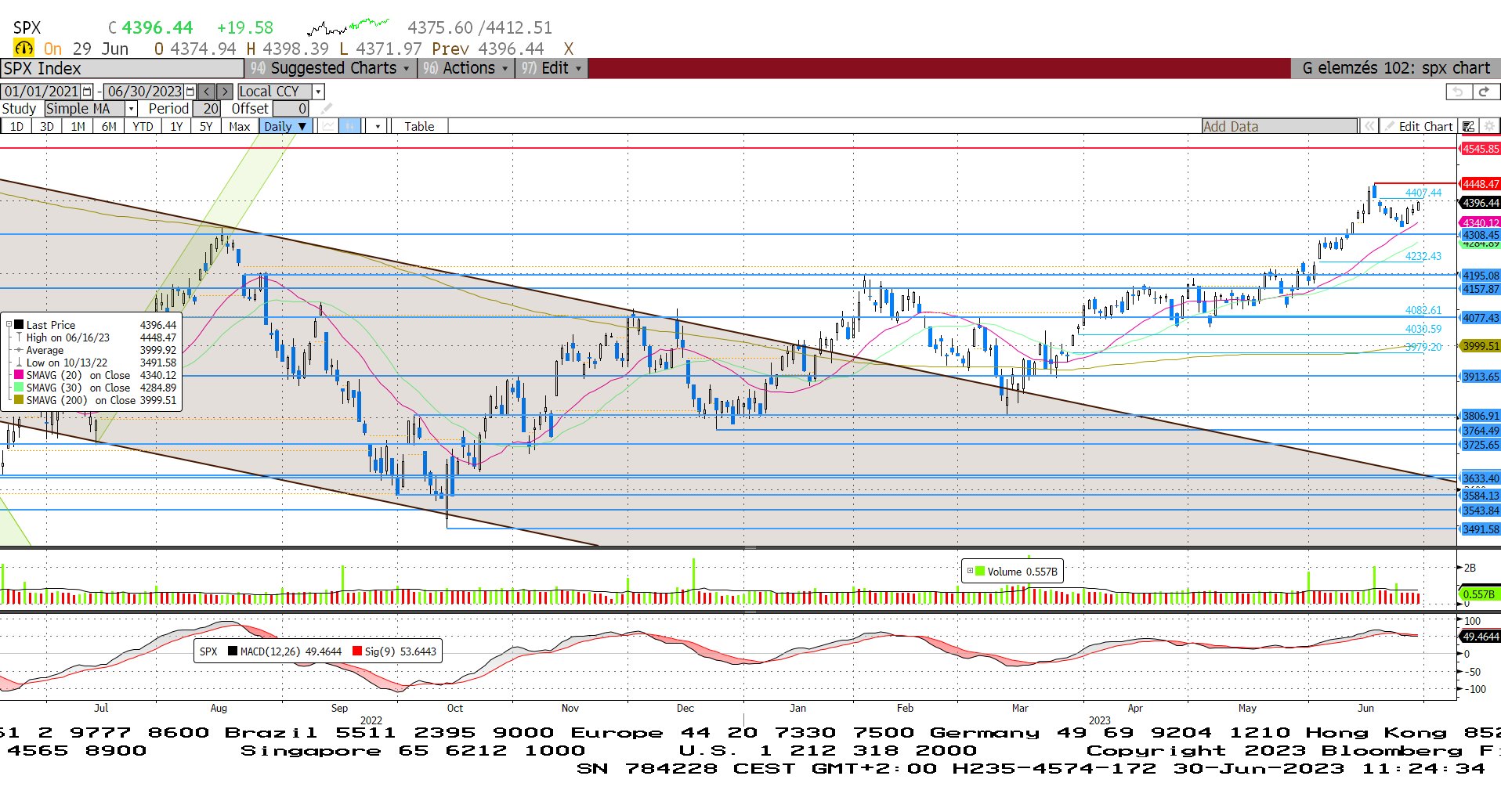Screen dimensions: 1501x812
Task: Click Low on 10/13/22 marker icon in legend
Action: (x=19, y=363)
